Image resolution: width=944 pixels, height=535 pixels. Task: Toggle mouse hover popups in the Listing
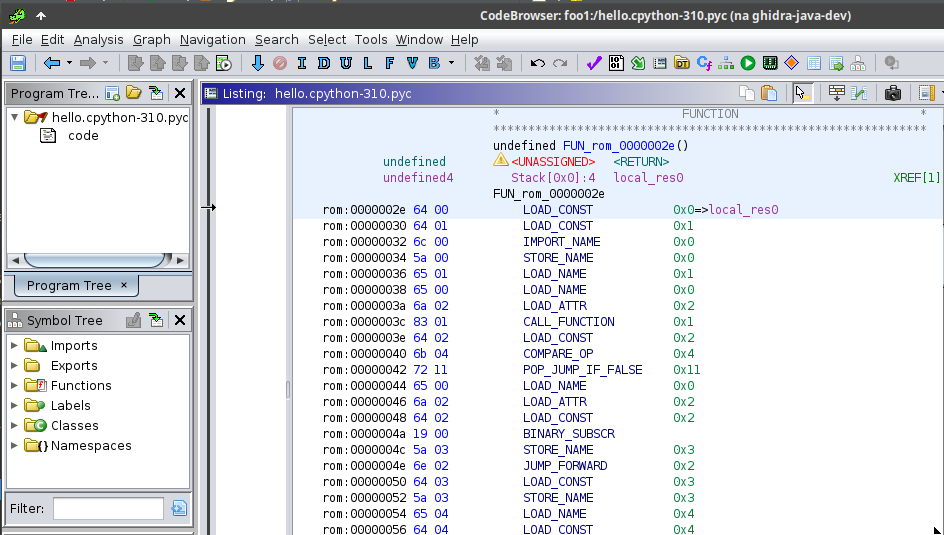coord(803,93)
